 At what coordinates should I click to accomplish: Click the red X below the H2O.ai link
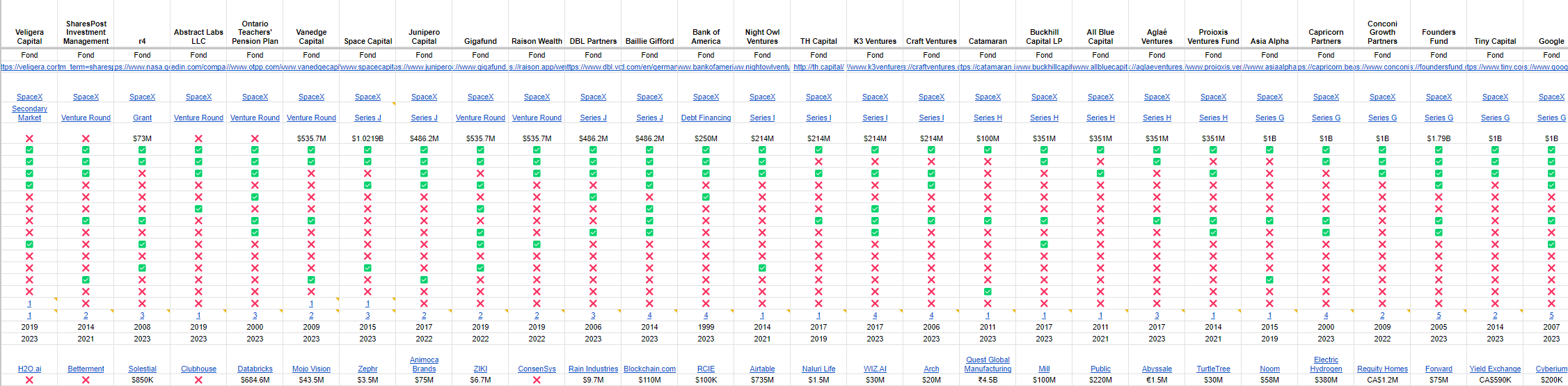(29, 380)
